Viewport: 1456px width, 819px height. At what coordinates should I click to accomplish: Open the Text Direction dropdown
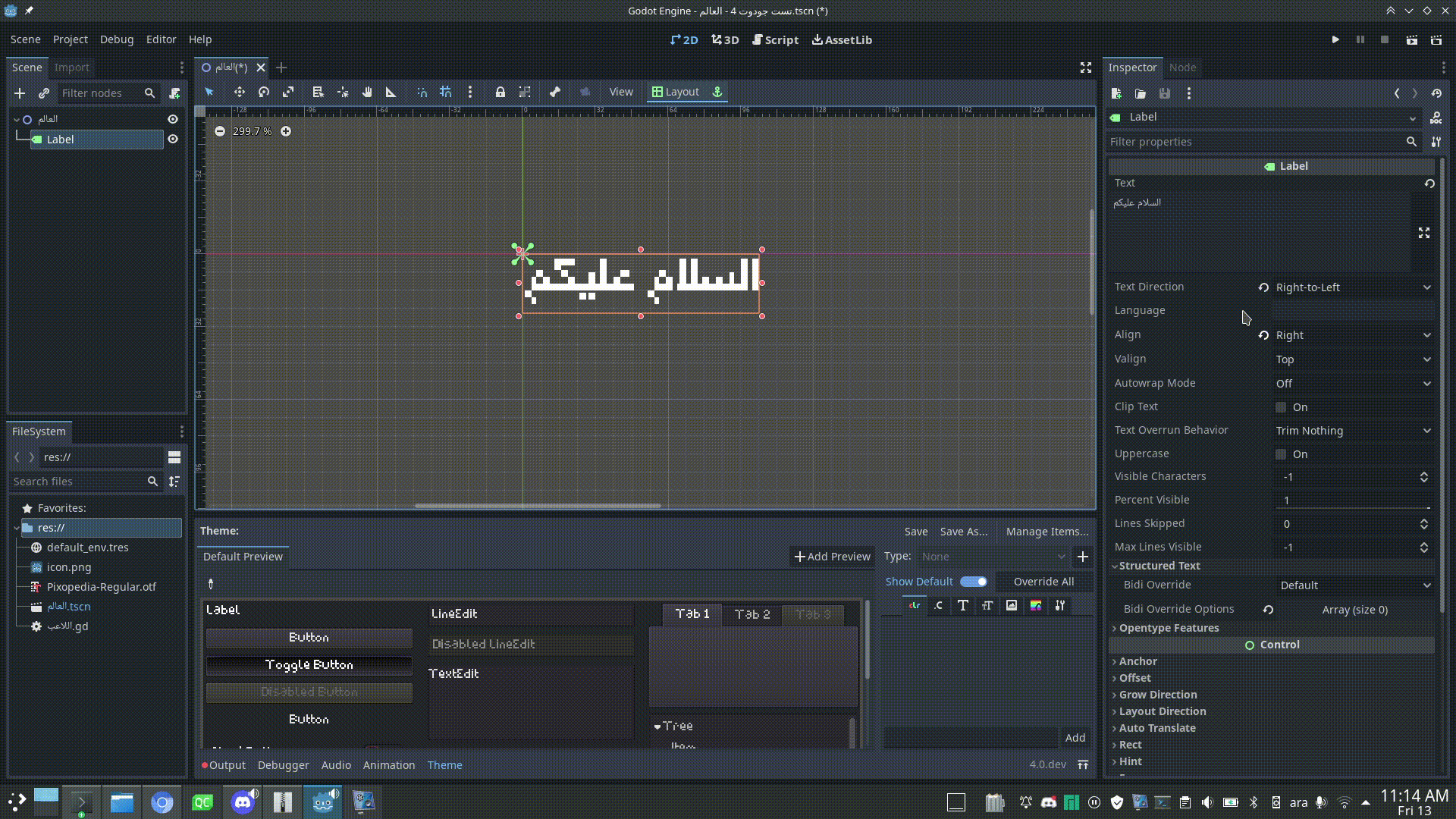(1353, 287)
